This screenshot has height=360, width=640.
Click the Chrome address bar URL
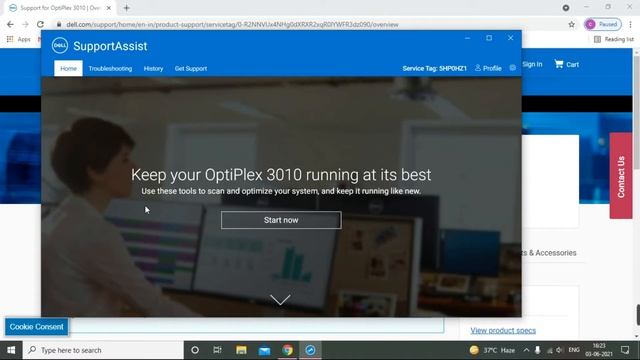[232, 24]
